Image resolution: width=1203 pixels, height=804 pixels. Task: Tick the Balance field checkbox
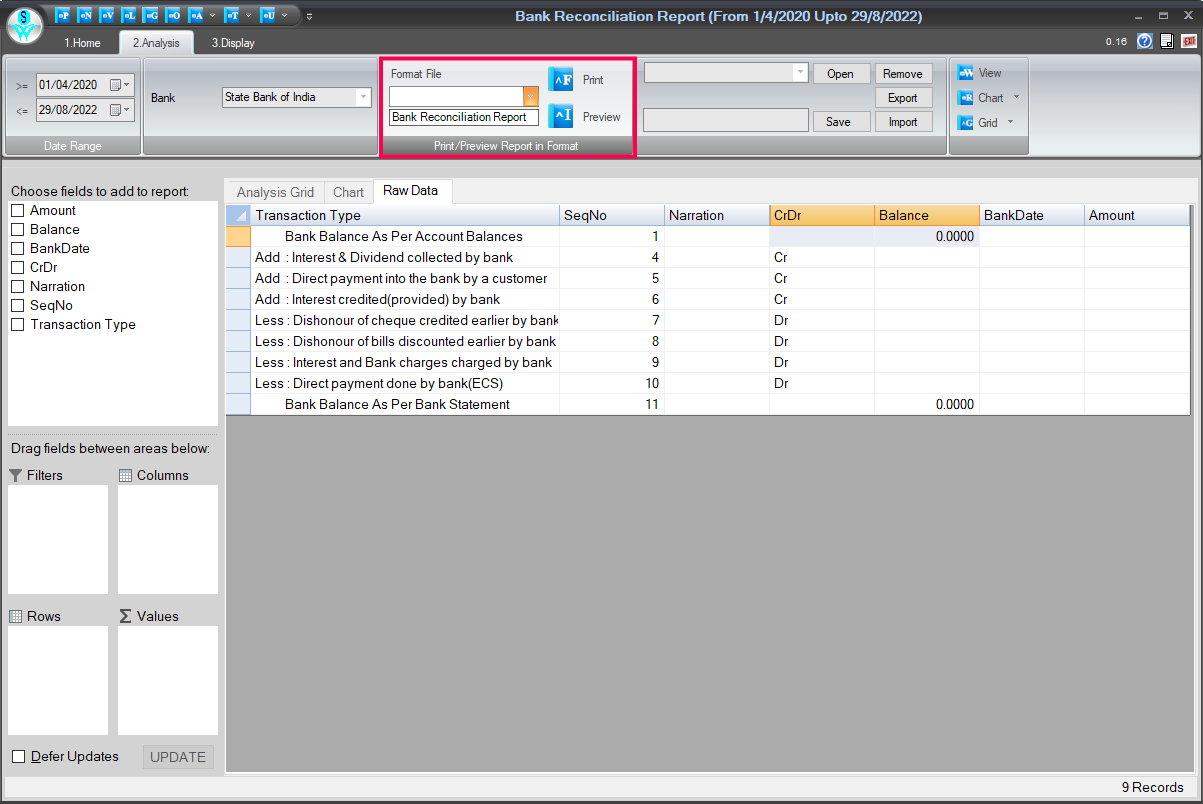pyautogui.click(x=18, y=230)
